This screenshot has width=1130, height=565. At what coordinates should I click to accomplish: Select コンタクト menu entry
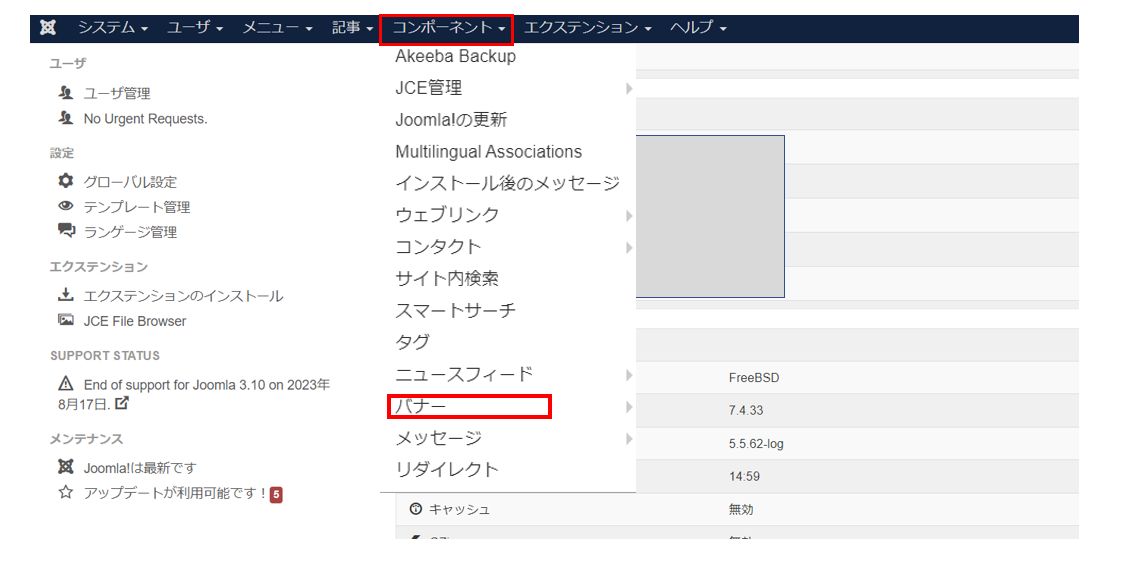click(x=438, y=247)
